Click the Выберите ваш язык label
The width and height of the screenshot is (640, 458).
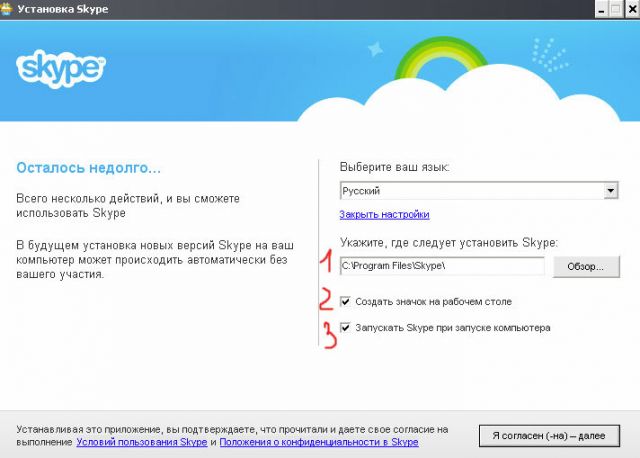[395, 167]
